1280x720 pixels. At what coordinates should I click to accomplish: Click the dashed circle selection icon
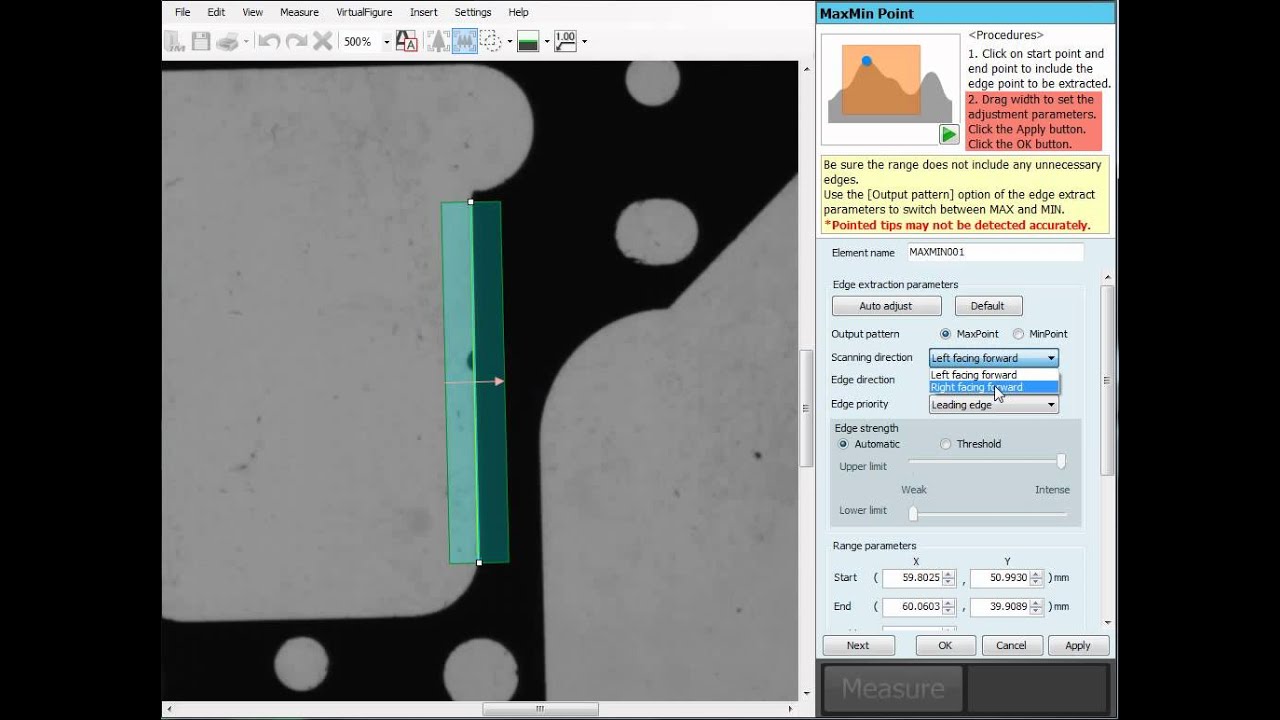(490, 41)
